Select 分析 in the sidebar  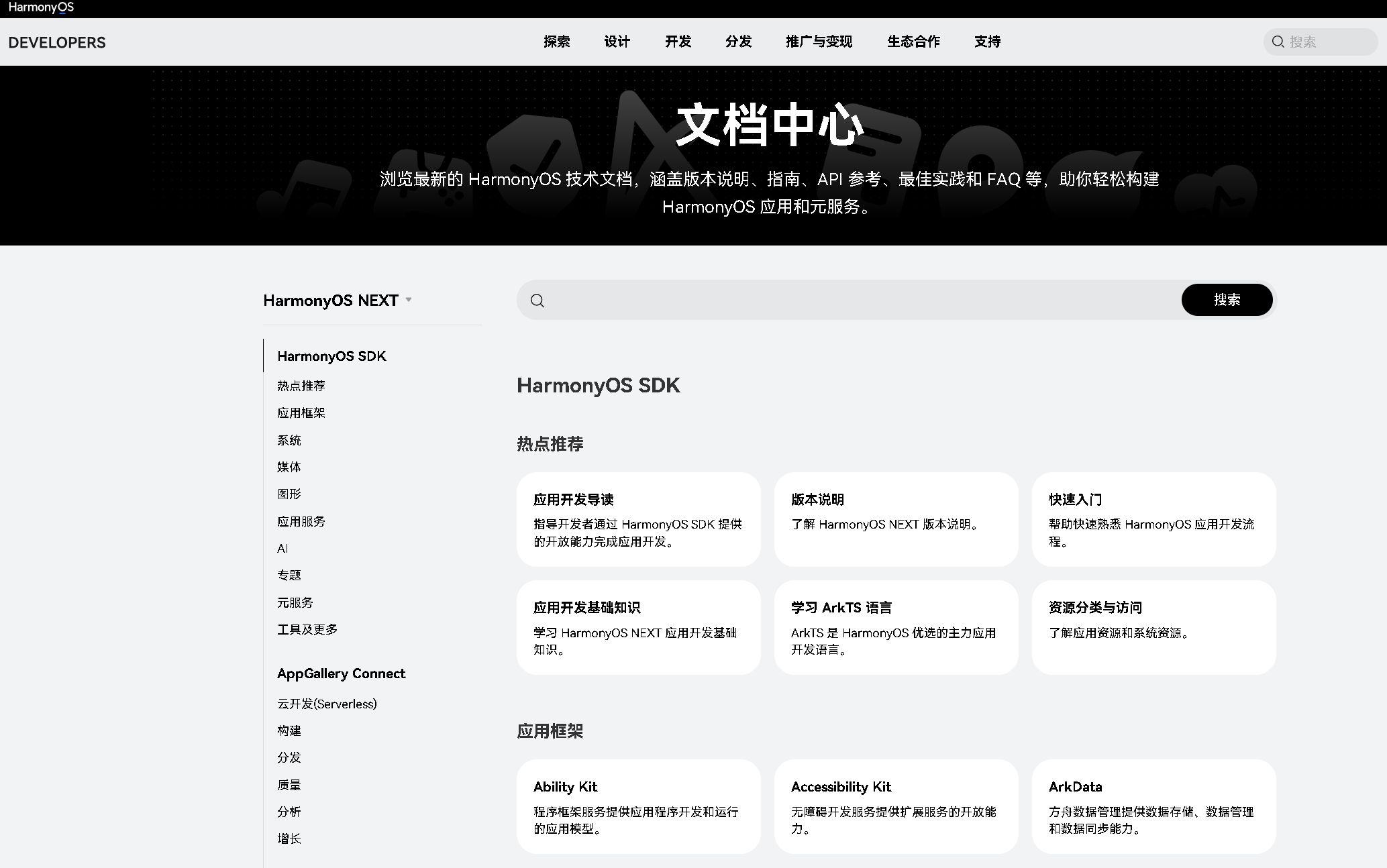coord(289,812)
